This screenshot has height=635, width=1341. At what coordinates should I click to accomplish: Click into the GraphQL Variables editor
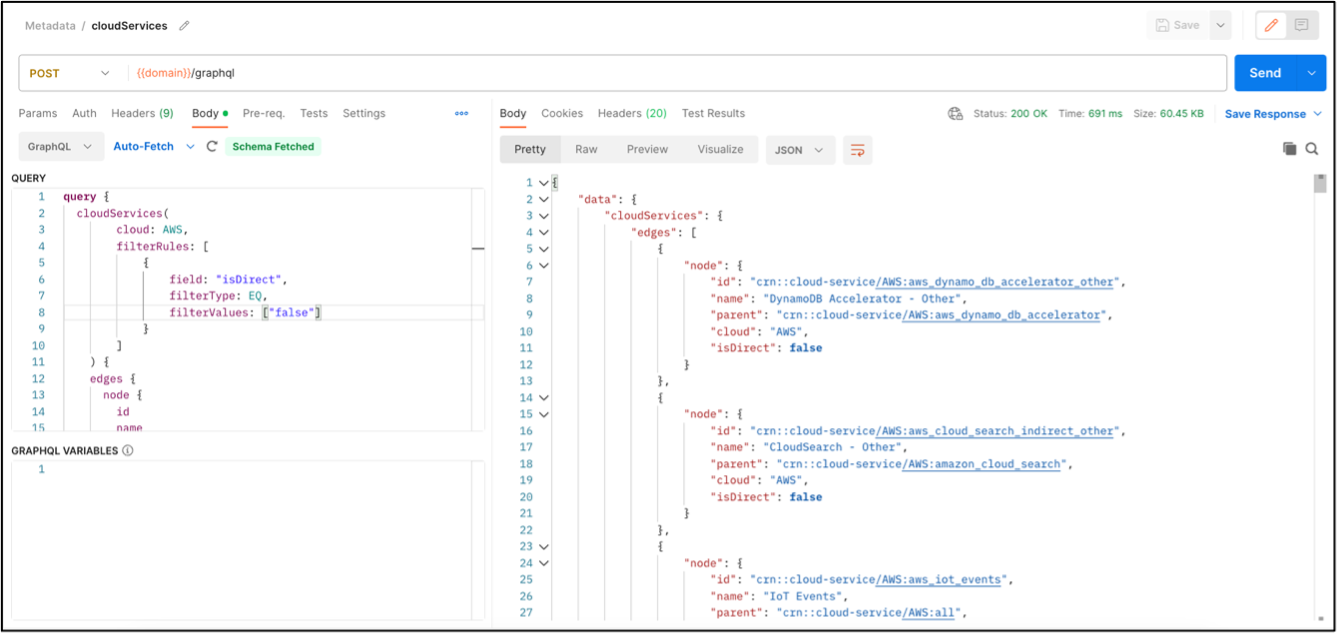(248, 540)
